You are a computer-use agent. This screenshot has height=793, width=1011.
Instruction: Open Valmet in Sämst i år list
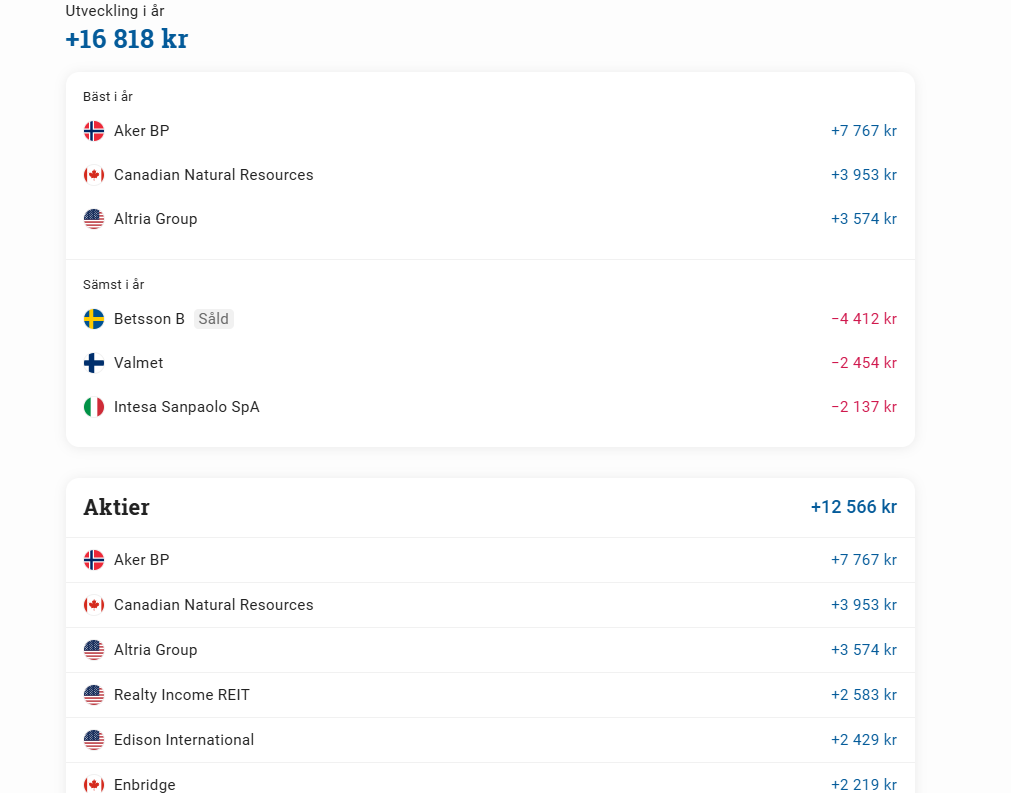click(138, 363)
